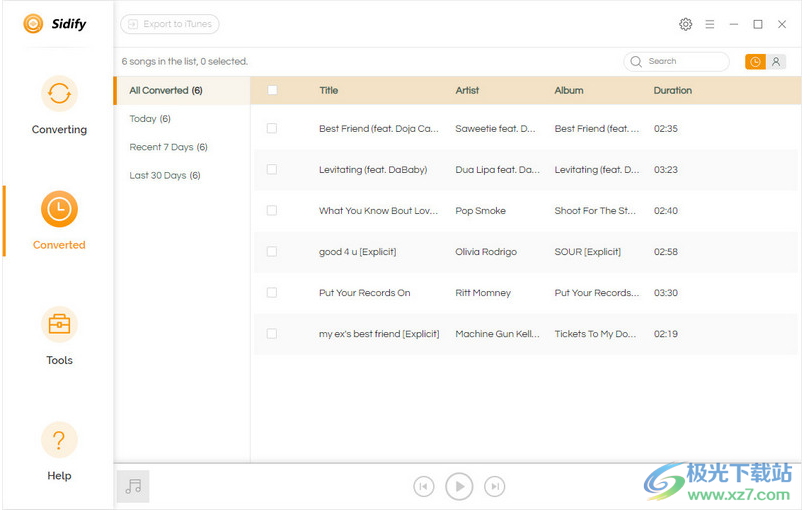Check the Best Friend song checkbox
Viewport: 803px width, 511px height.
[272, 128]
